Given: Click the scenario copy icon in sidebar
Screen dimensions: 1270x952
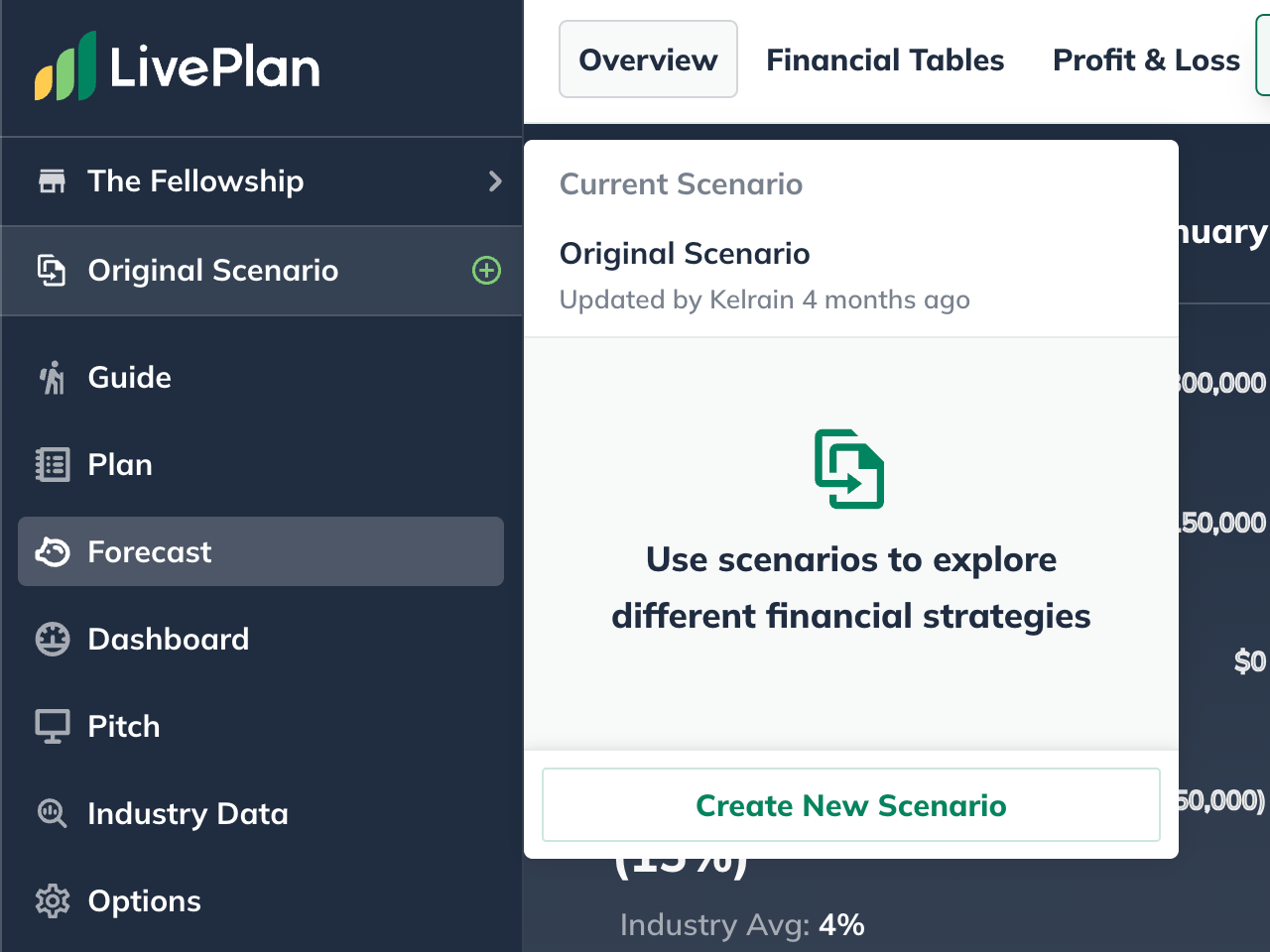Looking at the screenshot, I should (x=52, y=271).
